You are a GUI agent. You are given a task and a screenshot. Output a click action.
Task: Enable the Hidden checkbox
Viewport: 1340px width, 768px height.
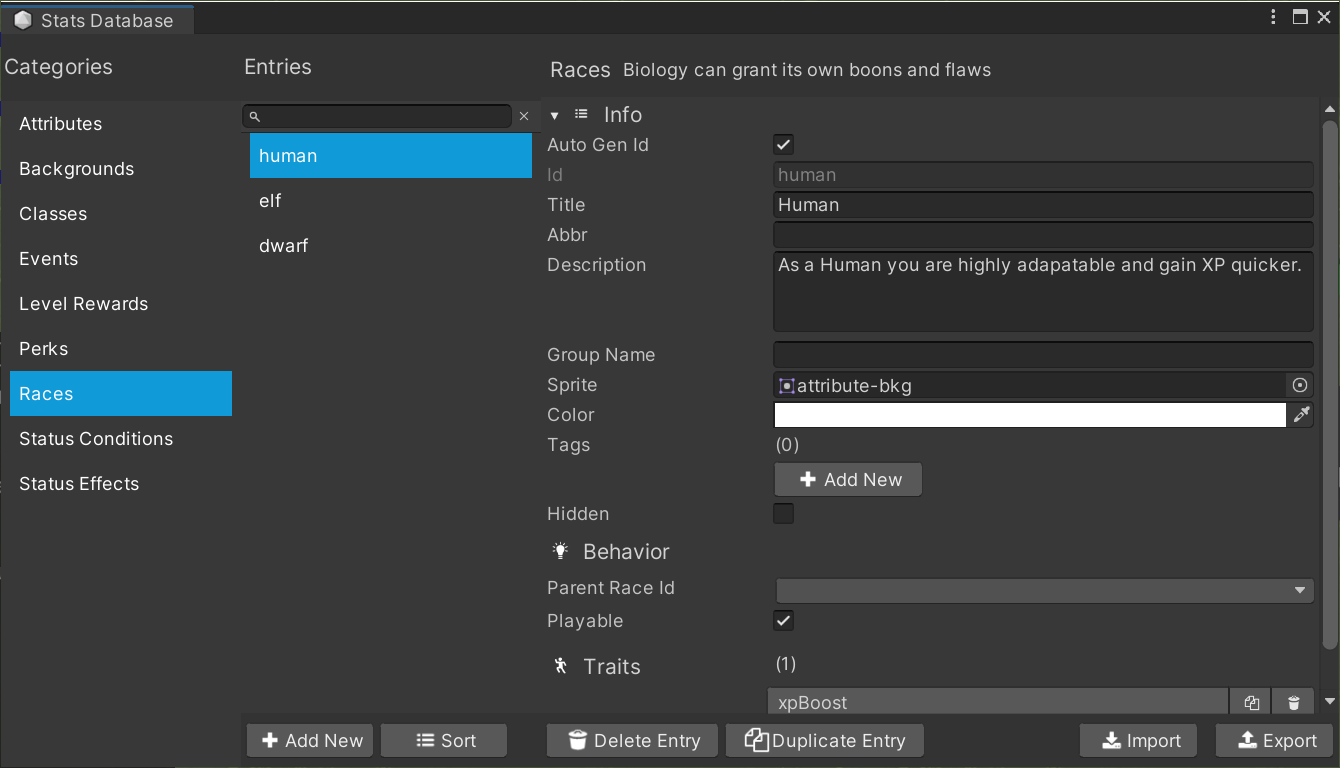(x=784, y=514)
